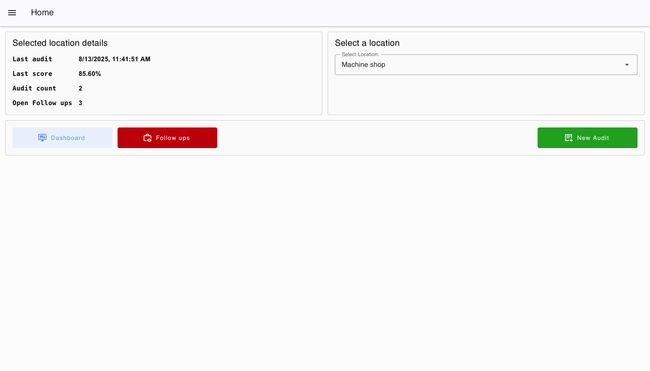Click the Audit count label
The image size is (650, 371).
[34, 88]
